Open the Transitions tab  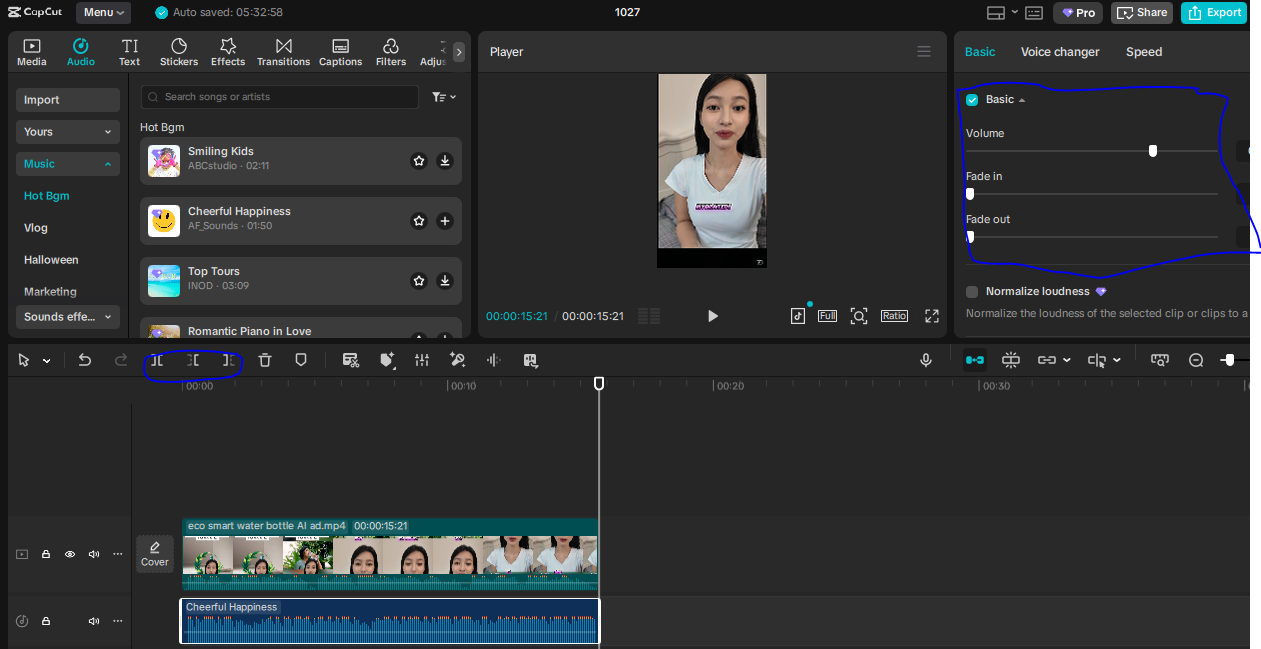click(x=283, y=52)
